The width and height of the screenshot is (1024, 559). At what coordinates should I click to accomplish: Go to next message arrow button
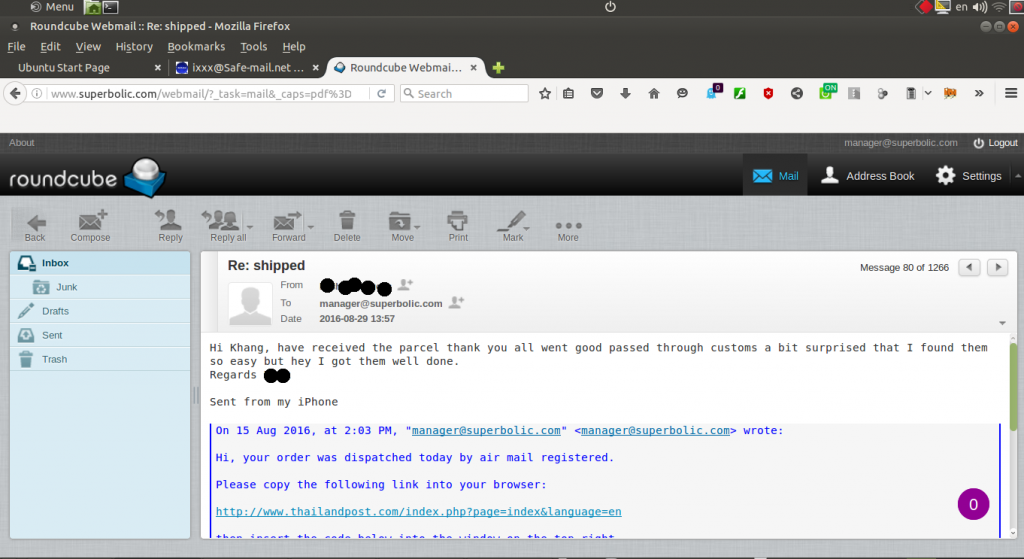pos(997,267)
